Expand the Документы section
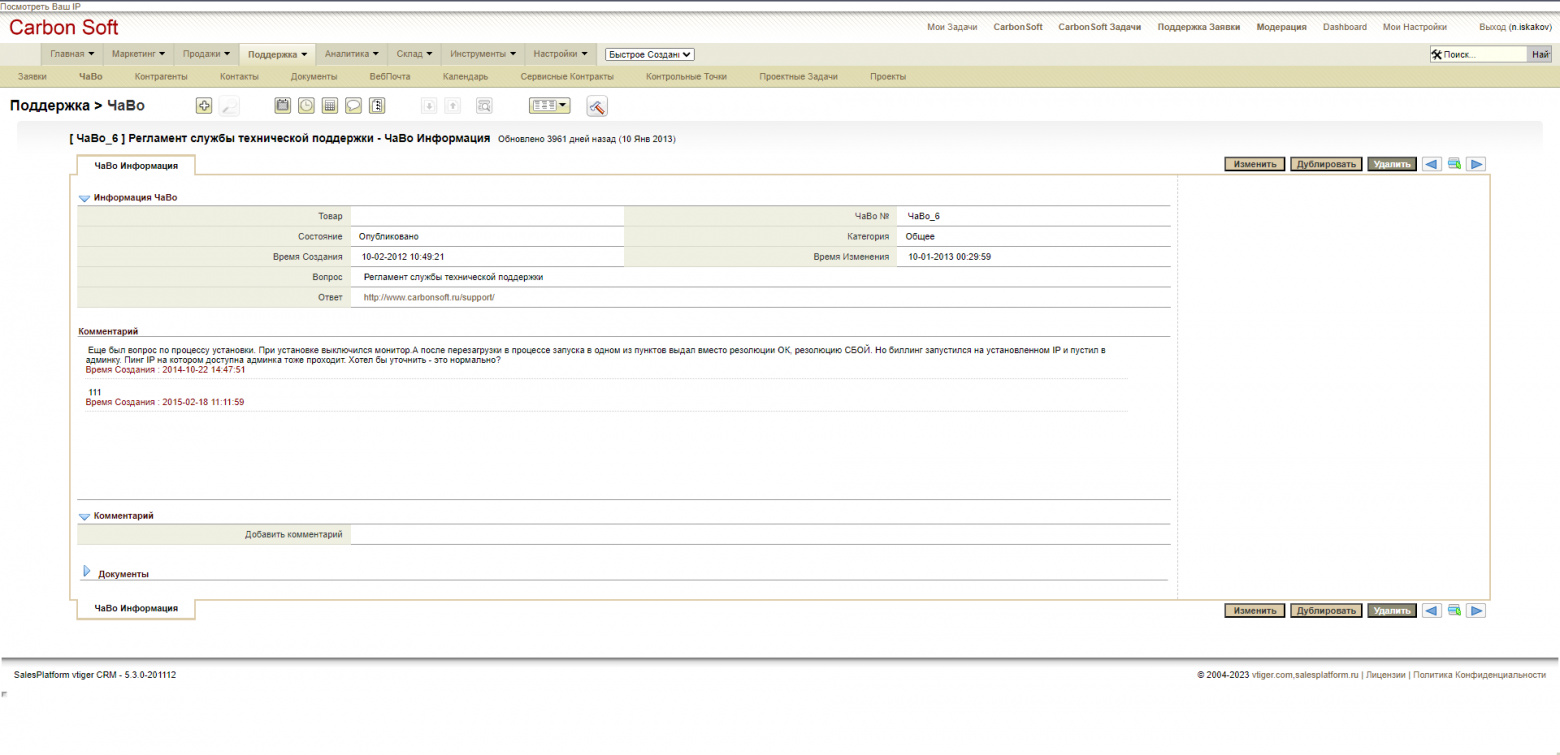Image resolution: width=1560 pixels, height=755 pixels. [87, 572]
